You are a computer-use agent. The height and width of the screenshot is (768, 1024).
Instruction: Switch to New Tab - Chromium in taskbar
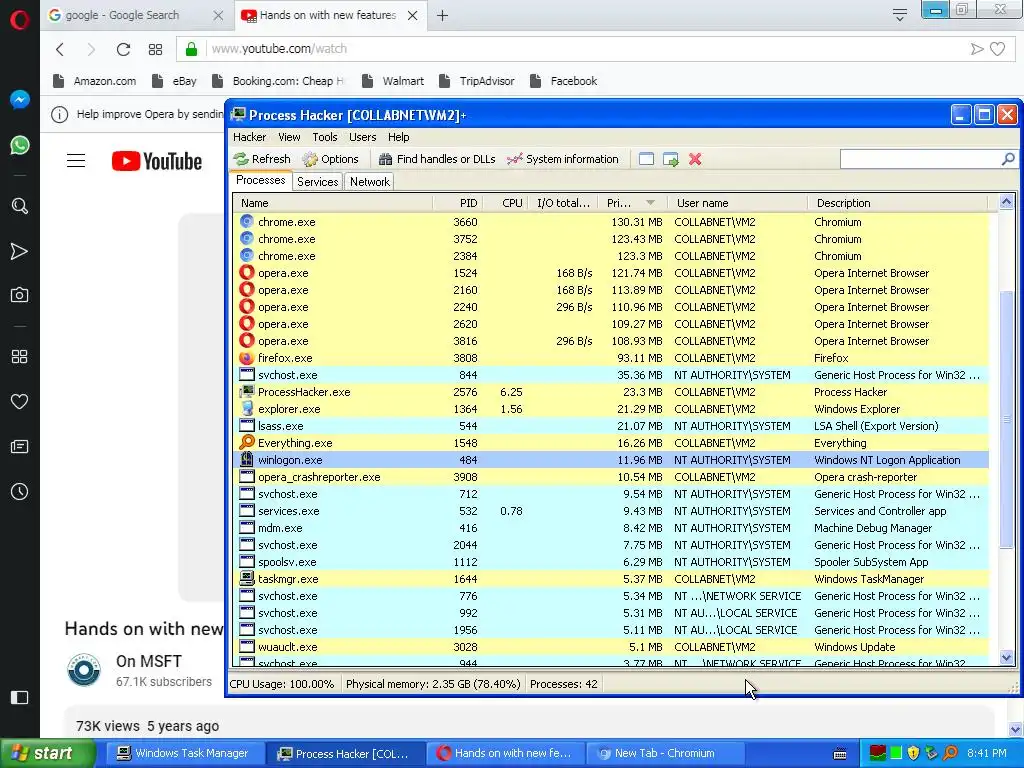(x=665, y=753)
